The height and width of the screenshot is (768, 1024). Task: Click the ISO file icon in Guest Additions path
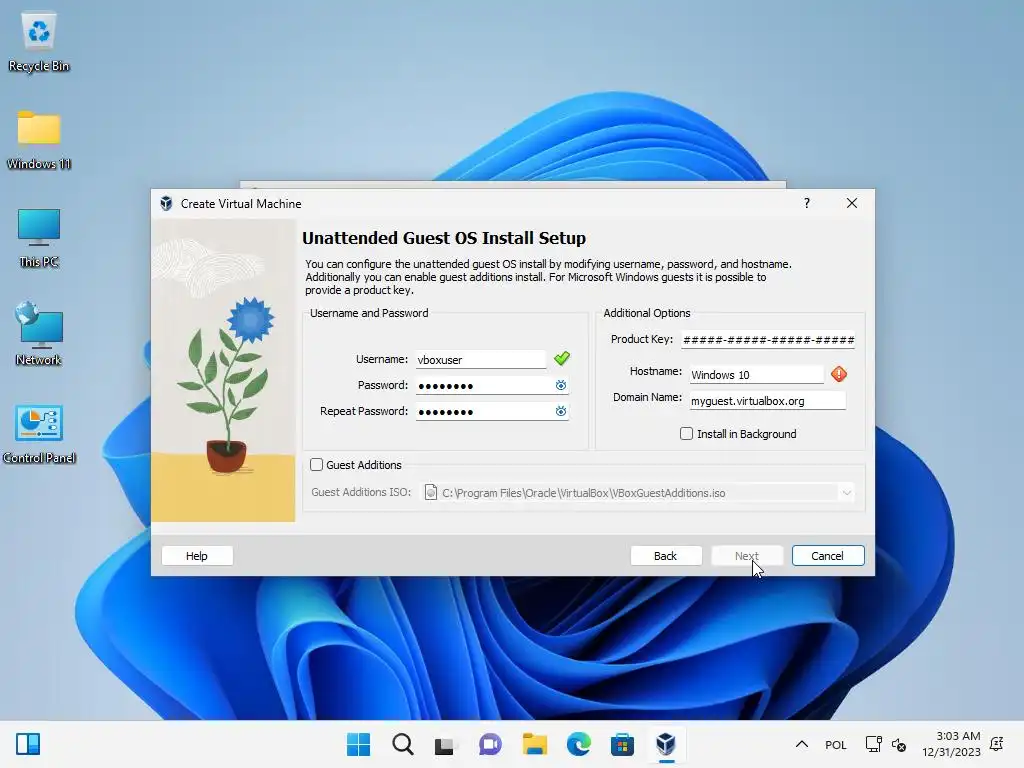pyautogui.click(x=430, y=492)
